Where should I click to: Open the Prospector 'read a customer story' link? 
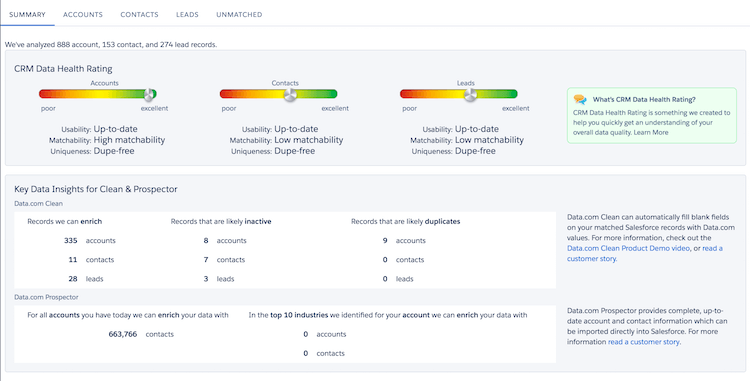click(644, 342)
